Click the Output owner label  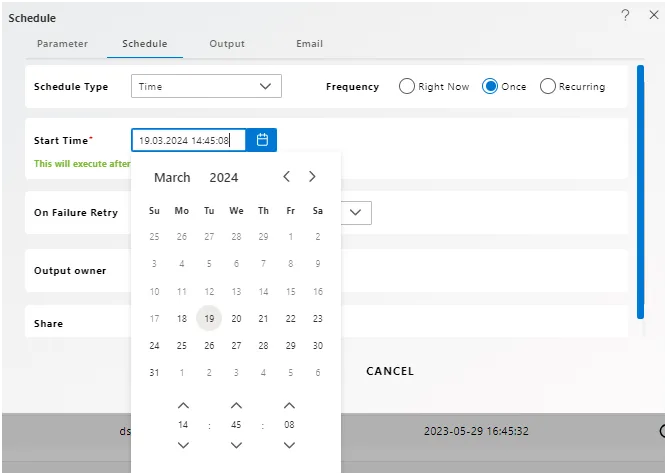click(70, 271)
